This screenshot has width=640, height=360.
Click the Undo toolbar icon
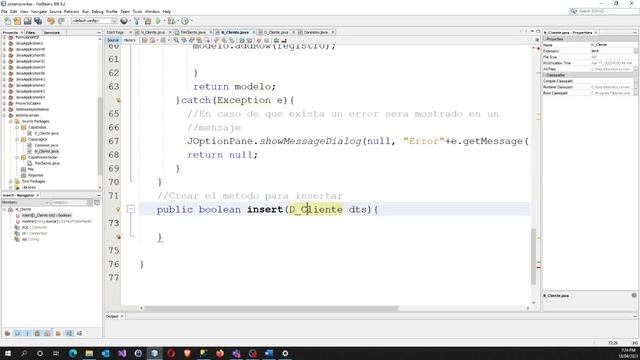(51, 21)
